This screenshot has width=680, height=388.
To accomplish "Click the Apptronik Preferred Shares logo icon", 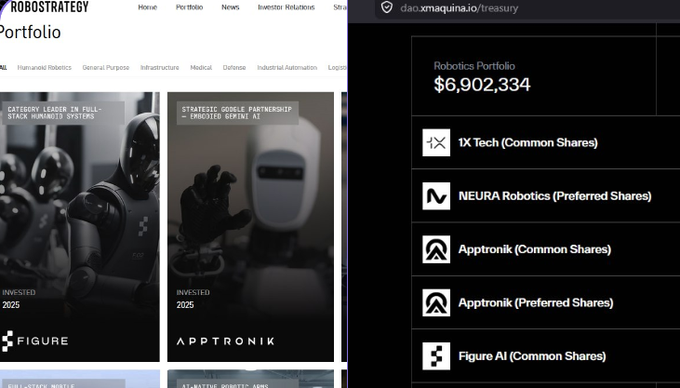I will pos(436,303).
